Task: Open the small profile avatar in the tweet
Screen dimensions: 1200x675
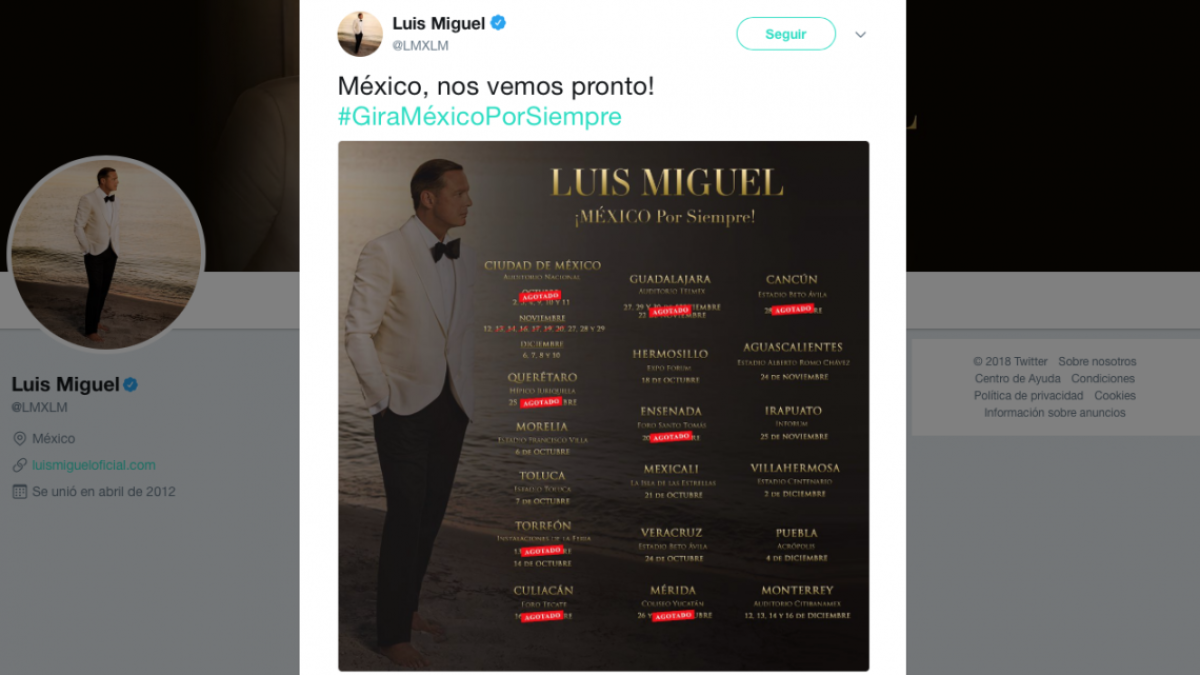Action: click(358, 33)
